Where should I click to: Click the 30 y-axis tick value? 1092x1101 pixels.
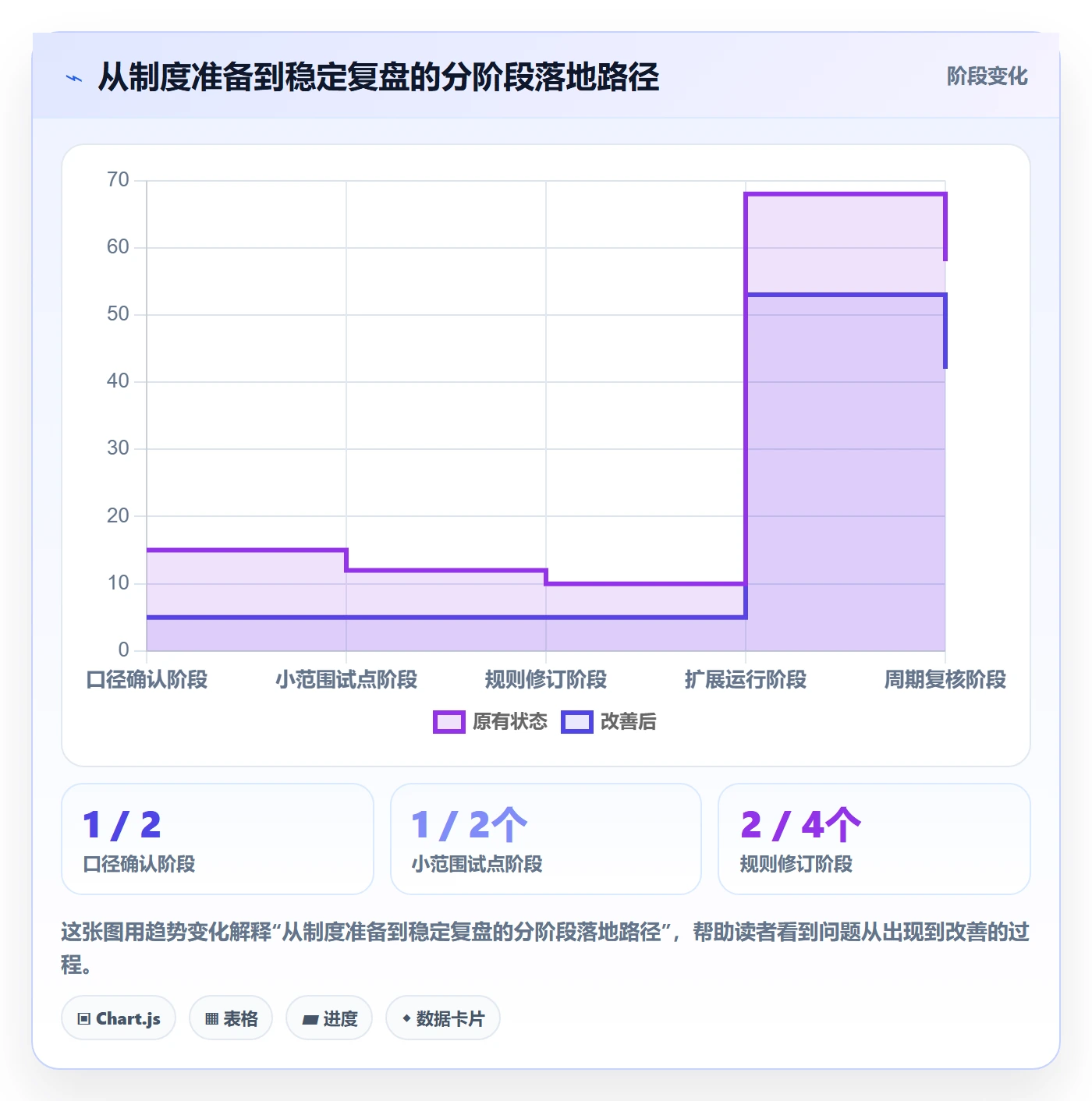tap(118, 448)
